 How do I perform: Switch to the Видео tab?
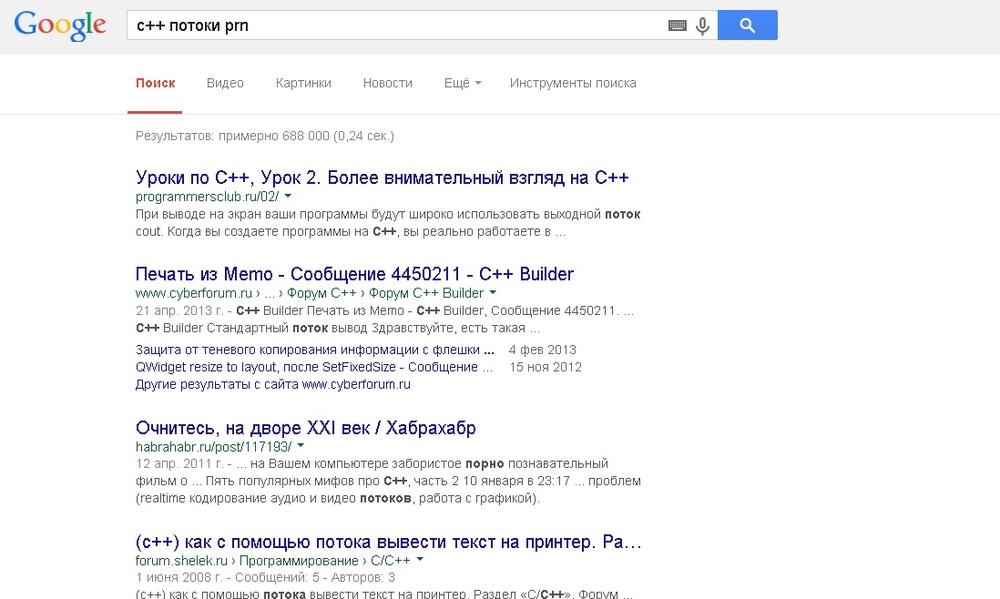coord(225,83)
